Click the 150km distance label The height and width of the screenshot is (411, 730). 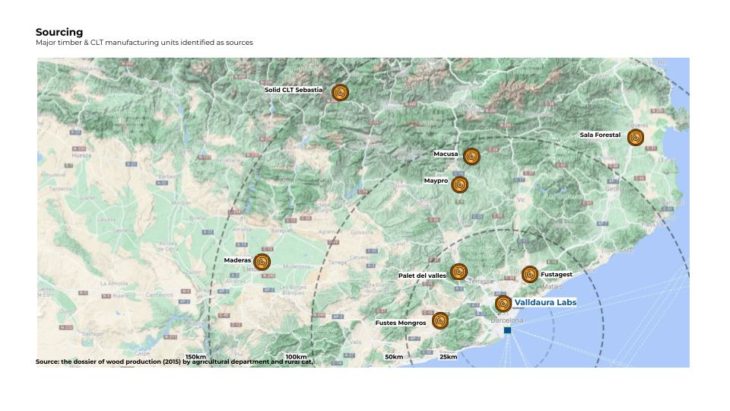[x=196, y=357]
